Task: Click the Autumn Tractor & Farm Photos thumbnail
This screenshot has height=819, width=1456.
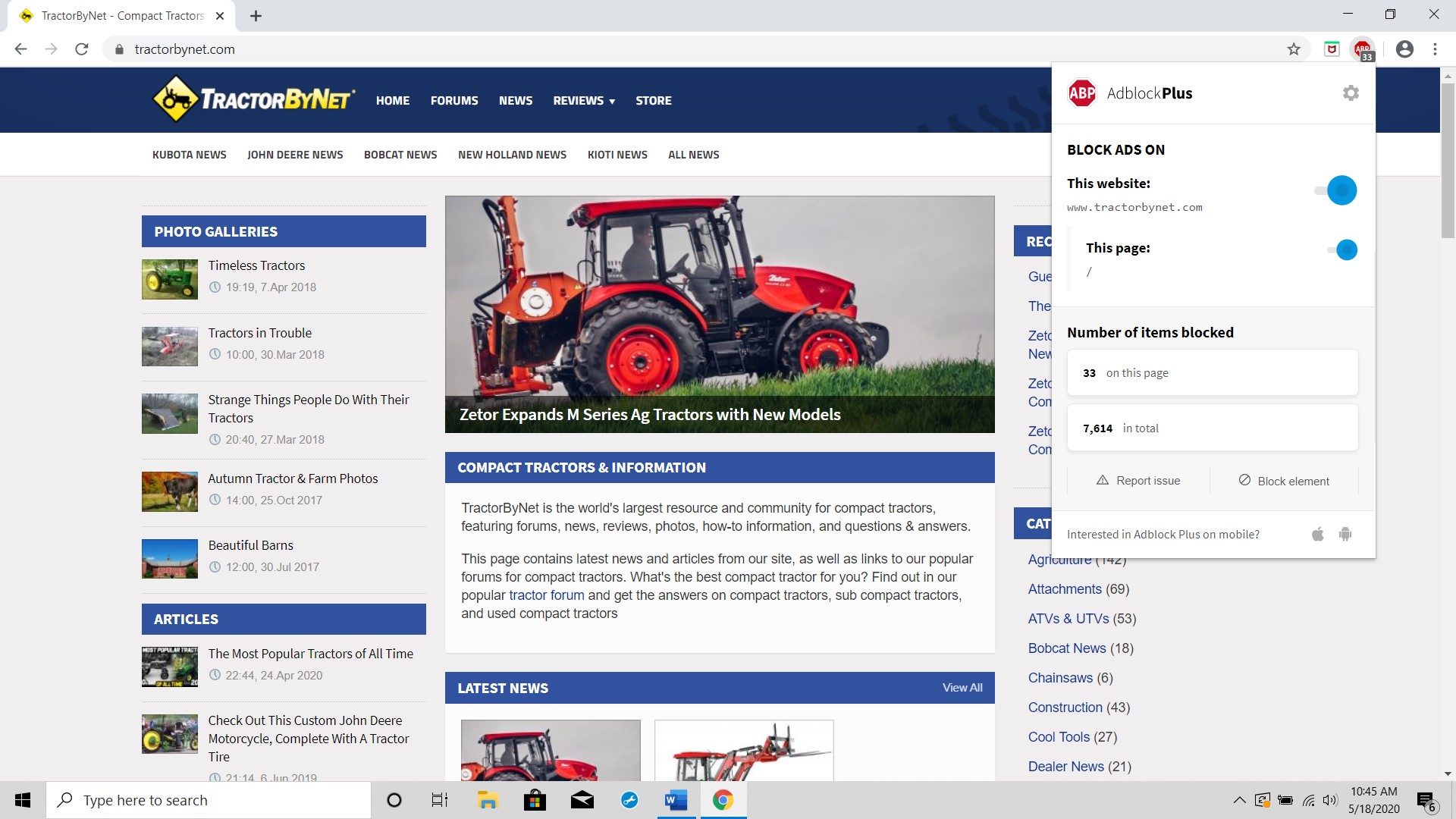Action: [x=170, y=491]
